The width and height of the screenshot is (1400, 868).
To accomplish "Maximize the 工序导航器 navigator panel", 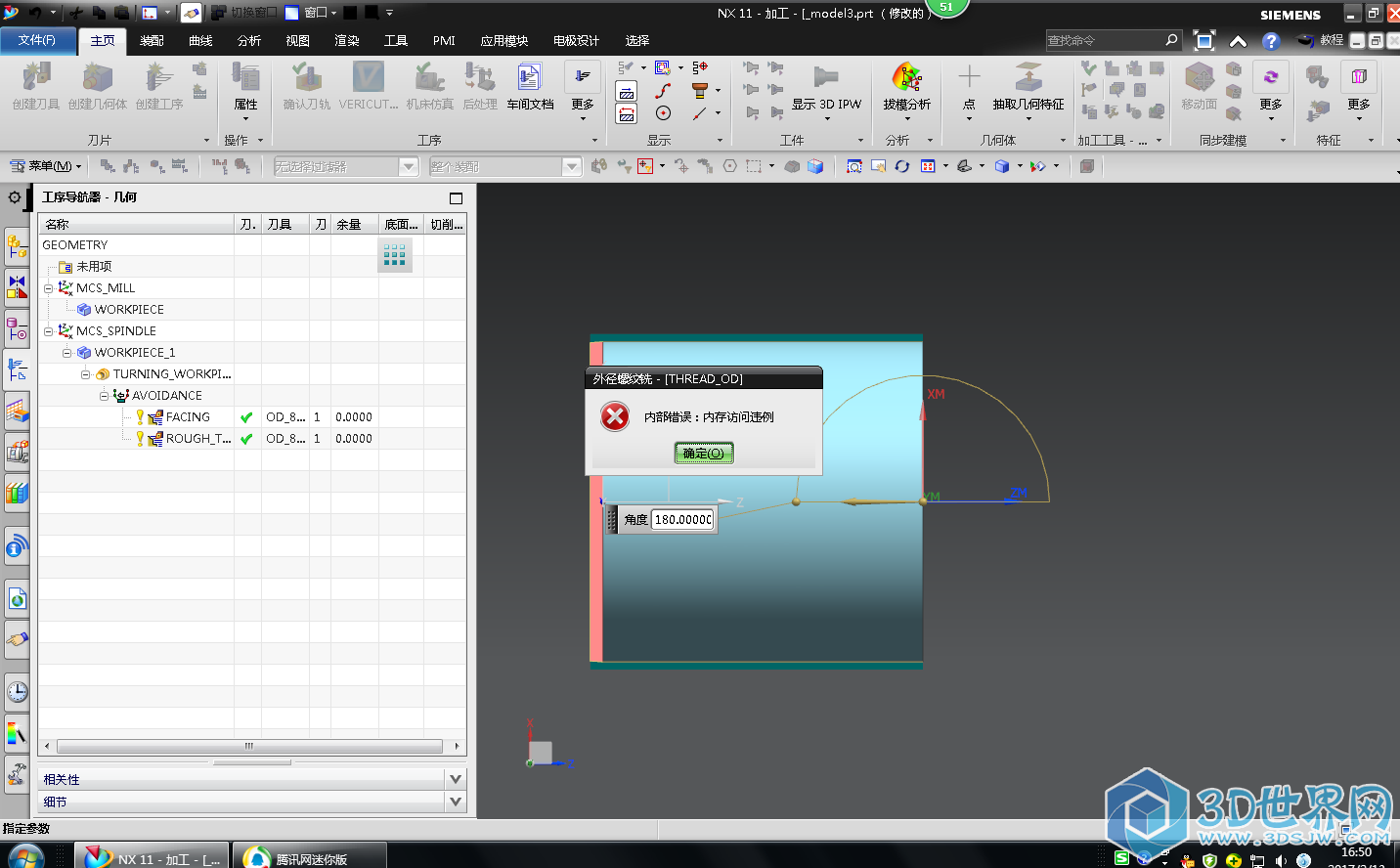I will pos(456,197).
